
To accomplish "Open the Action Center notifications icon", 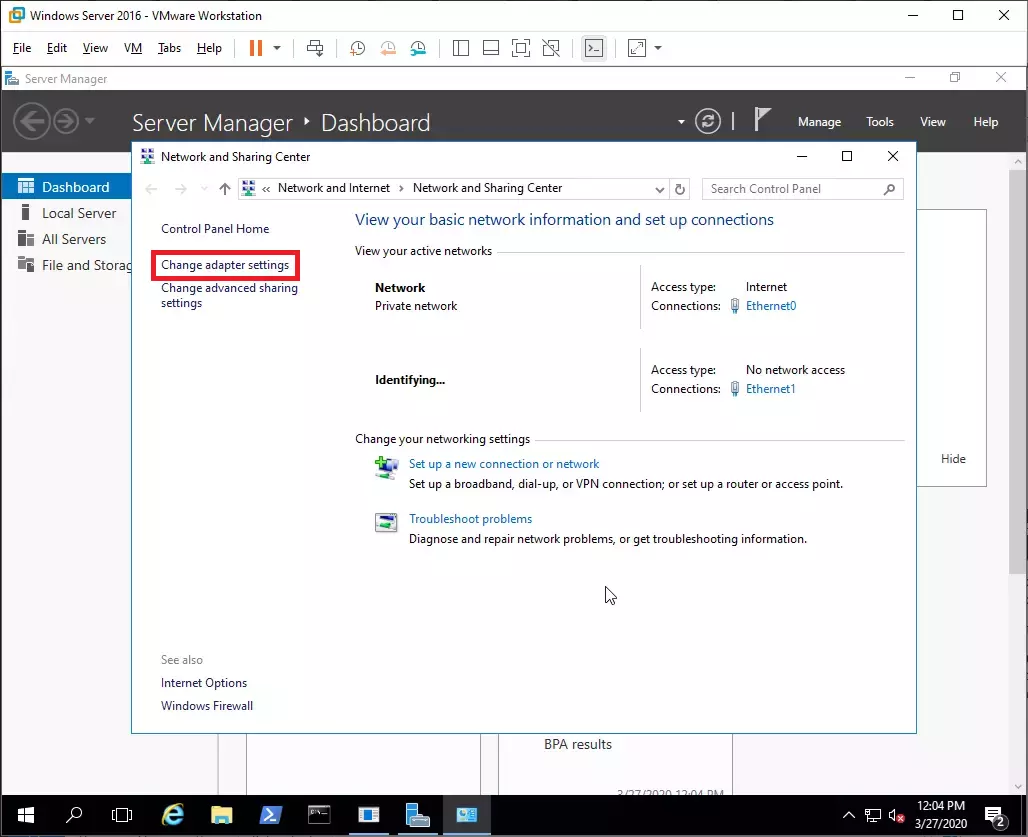I will click(995, 816).
